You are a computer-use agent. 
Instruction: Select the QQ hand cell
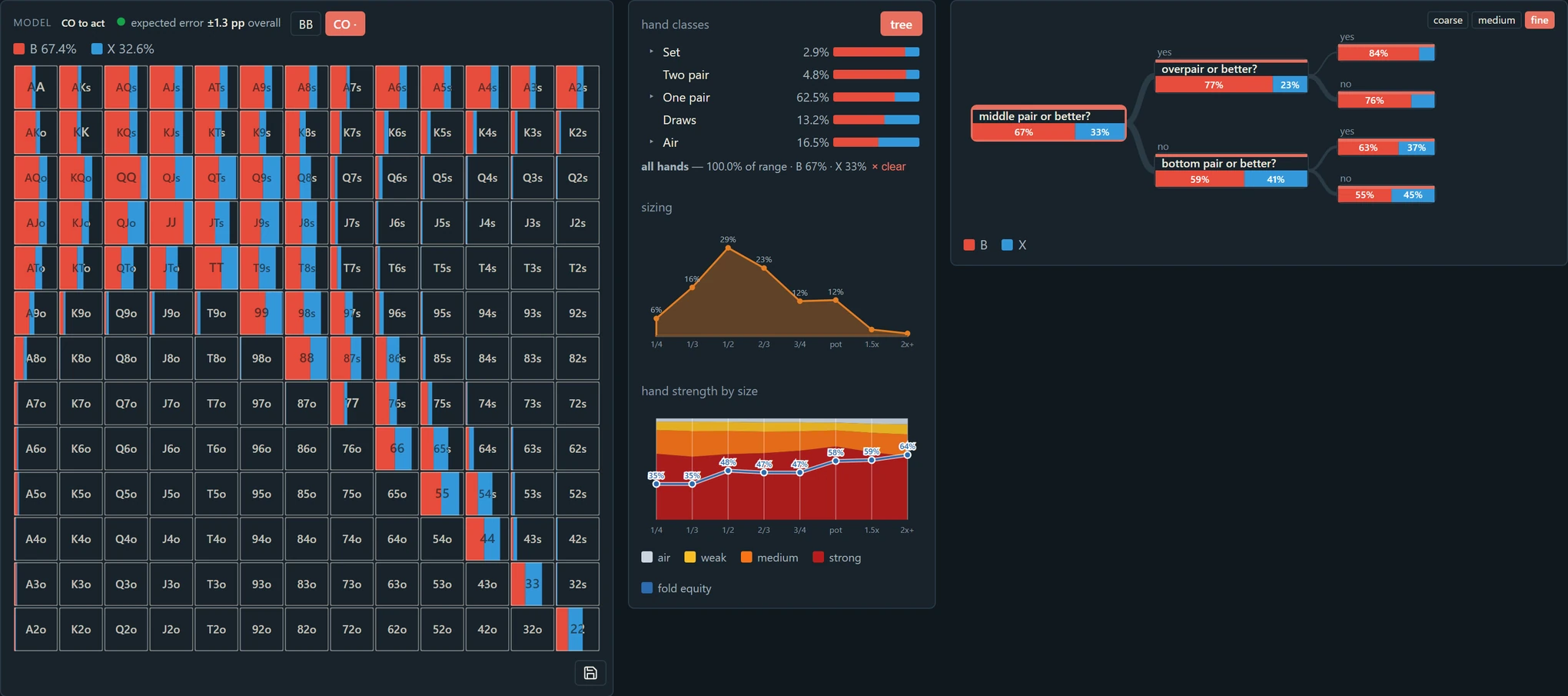pos(126,178)
